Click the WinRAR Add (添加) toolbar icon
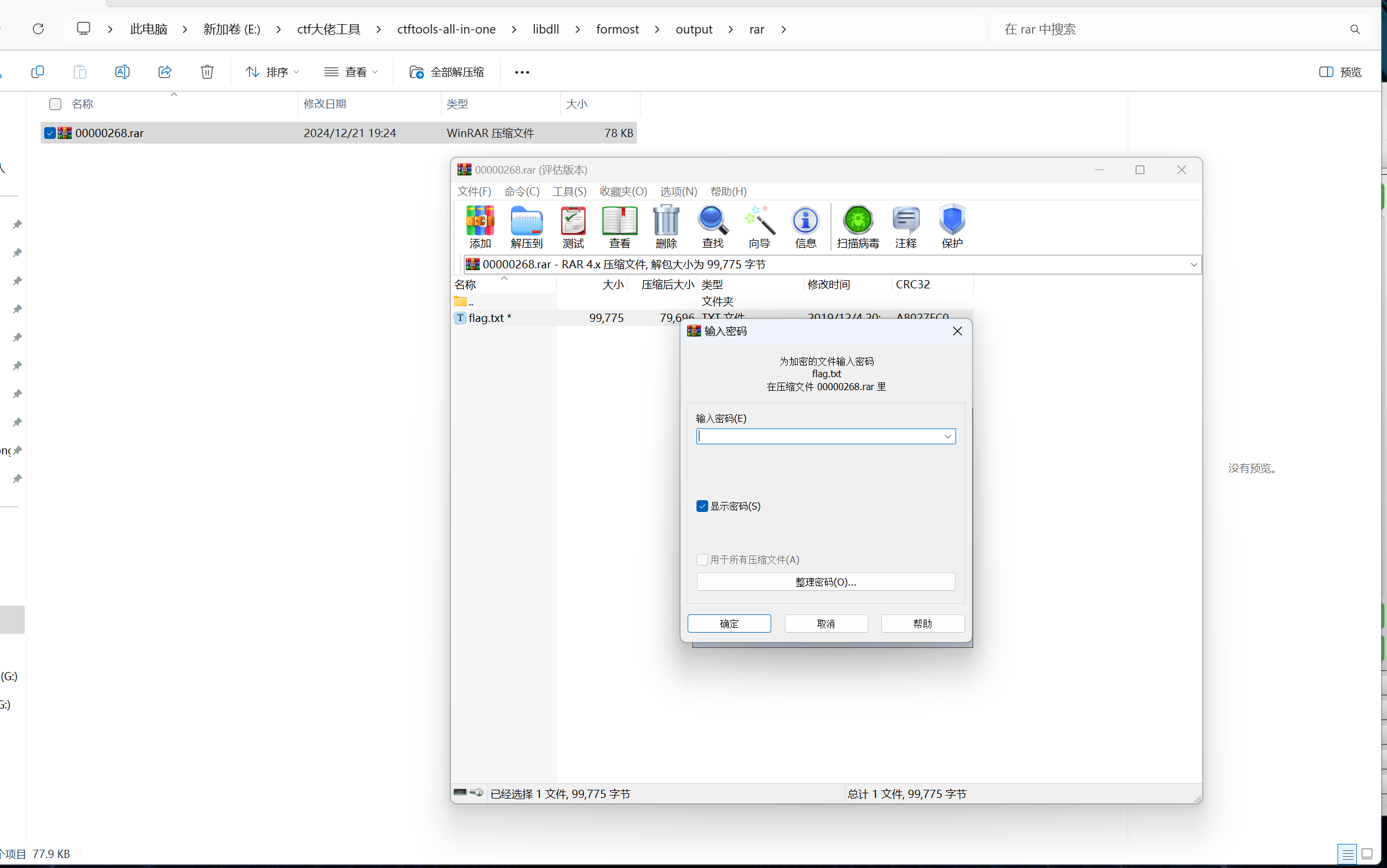Image resolution: width=1387 pixels, height=868 pixels. (480, 227)
